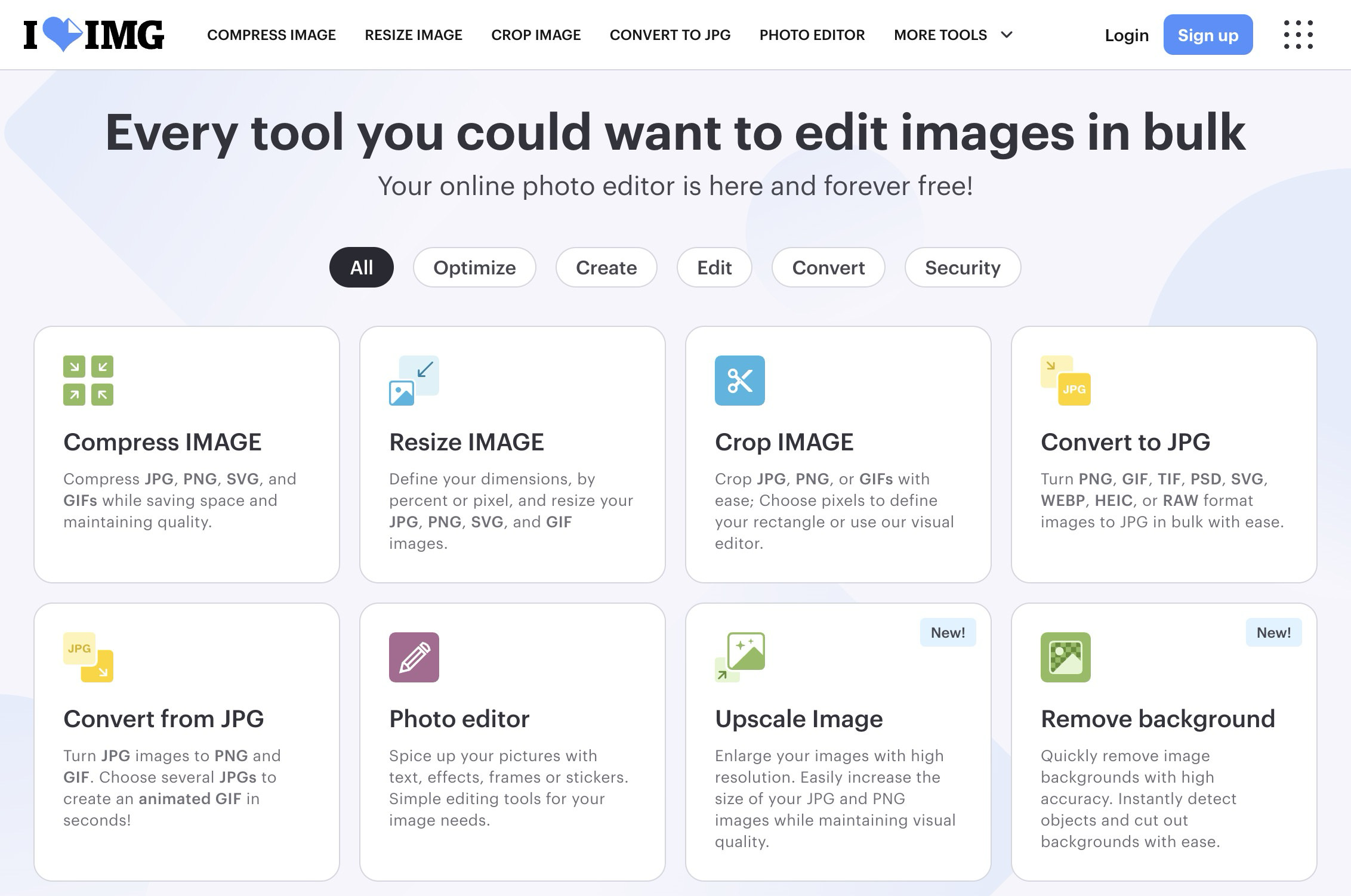This screenshot has width=1351, height=896.
Task: Click the New! badge on Remove background
Action: tap(1274, 632)
